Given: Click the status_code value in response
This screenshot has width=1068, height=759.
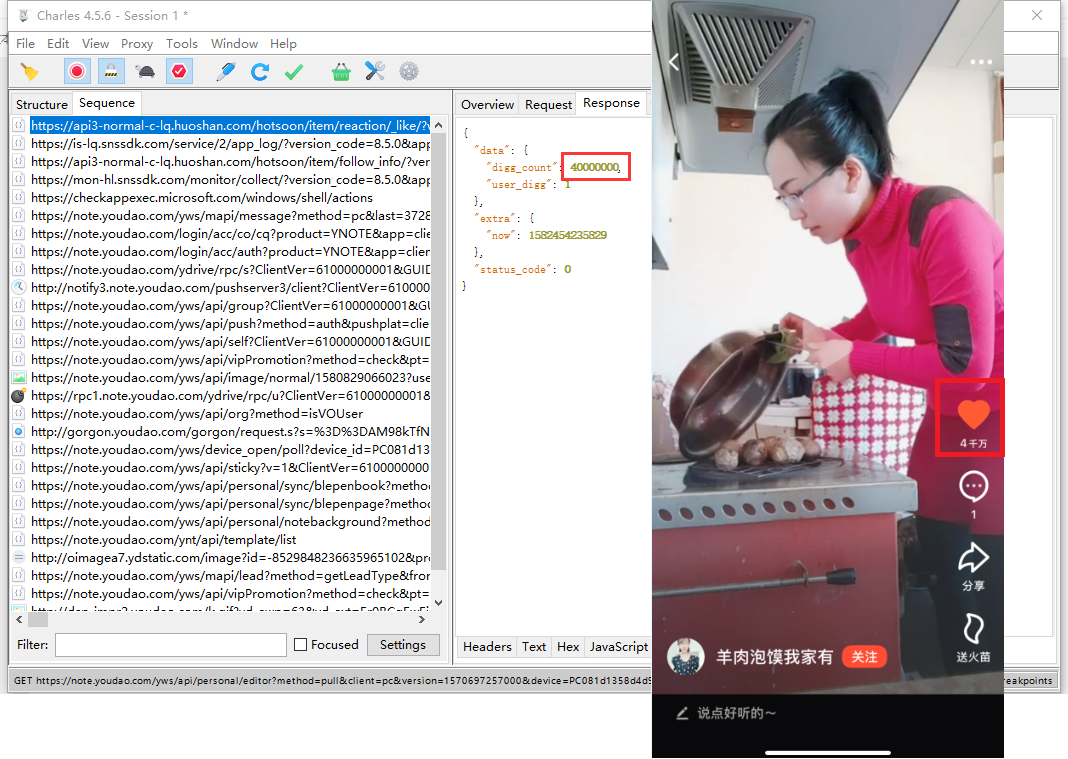Looking at the screenshot, I should (567, 269).
